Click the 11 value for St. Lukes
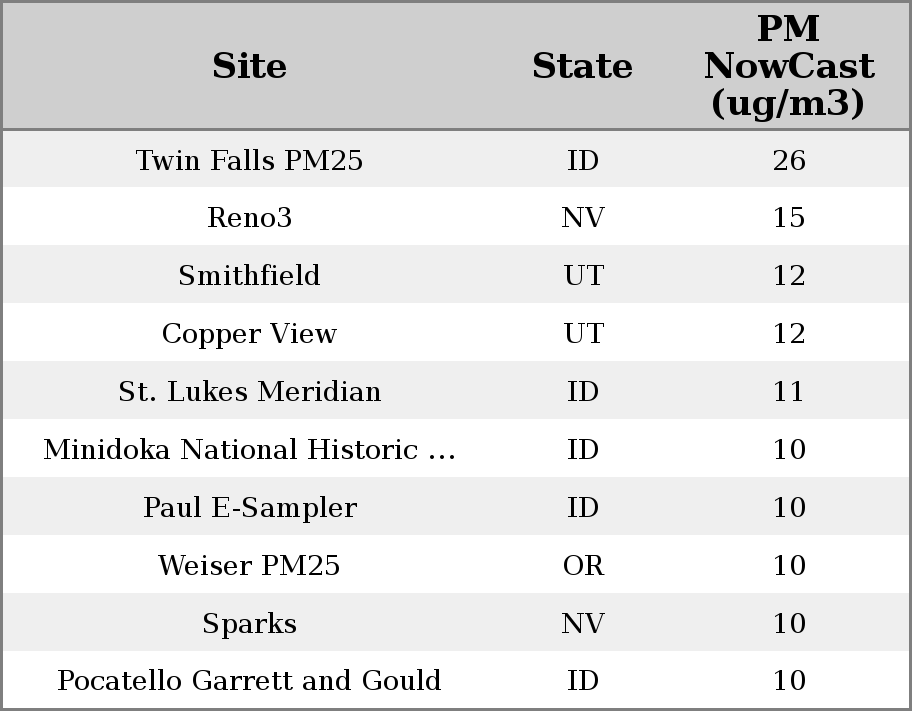Image resolution: width=912 pixels, height=711 pixels. pos(788,392)
